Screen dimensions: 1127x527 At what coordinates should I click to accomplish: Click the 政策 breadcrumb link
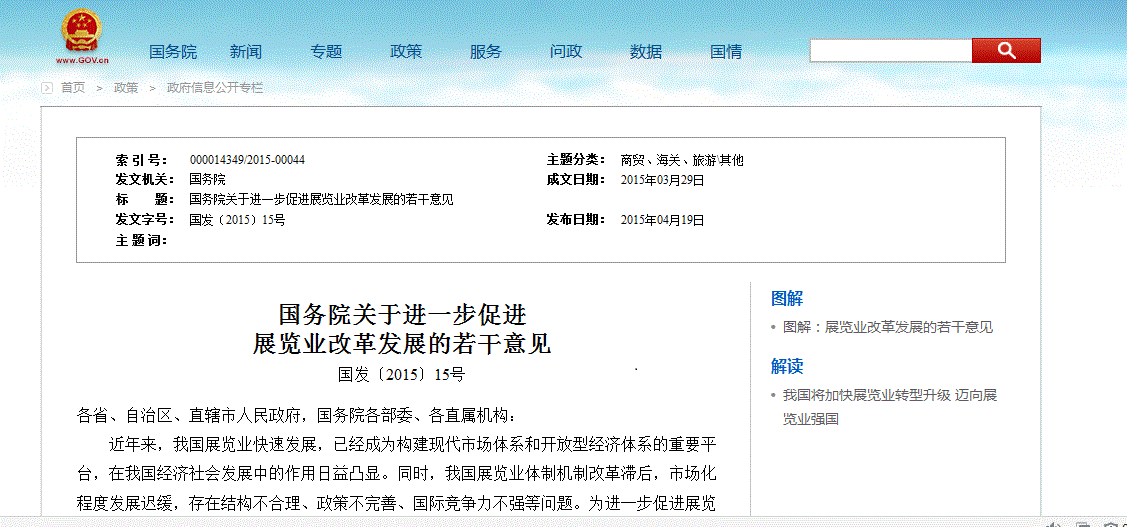tap(126, 88)
